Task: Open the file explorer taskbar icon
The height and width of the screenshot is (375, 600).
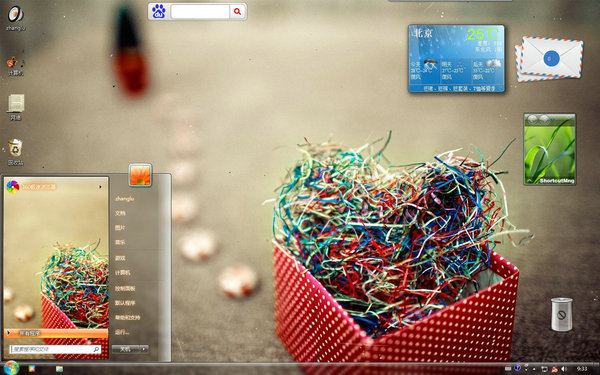Action: 59,368
